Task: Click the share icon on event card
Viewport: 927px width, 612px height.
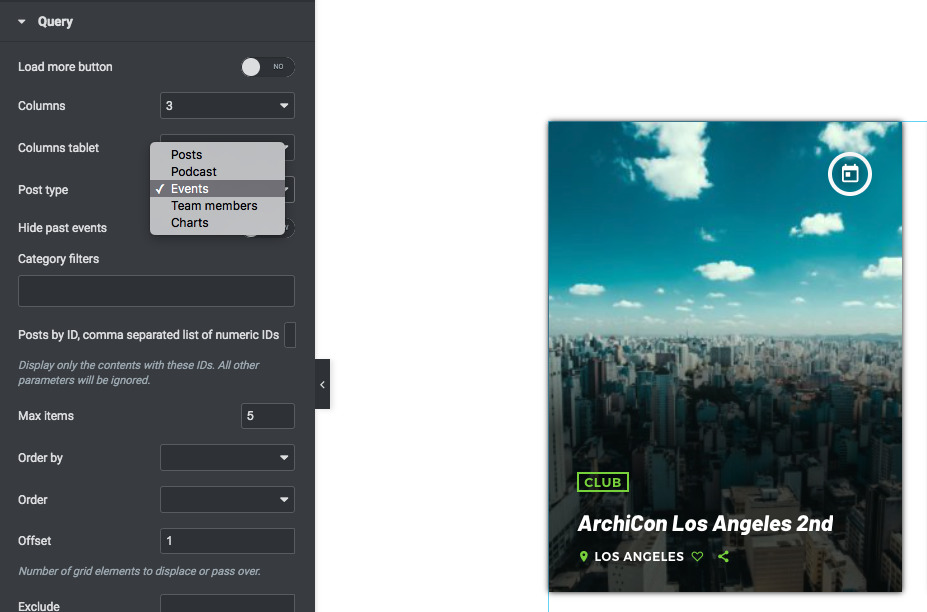Action: point(723,556)
